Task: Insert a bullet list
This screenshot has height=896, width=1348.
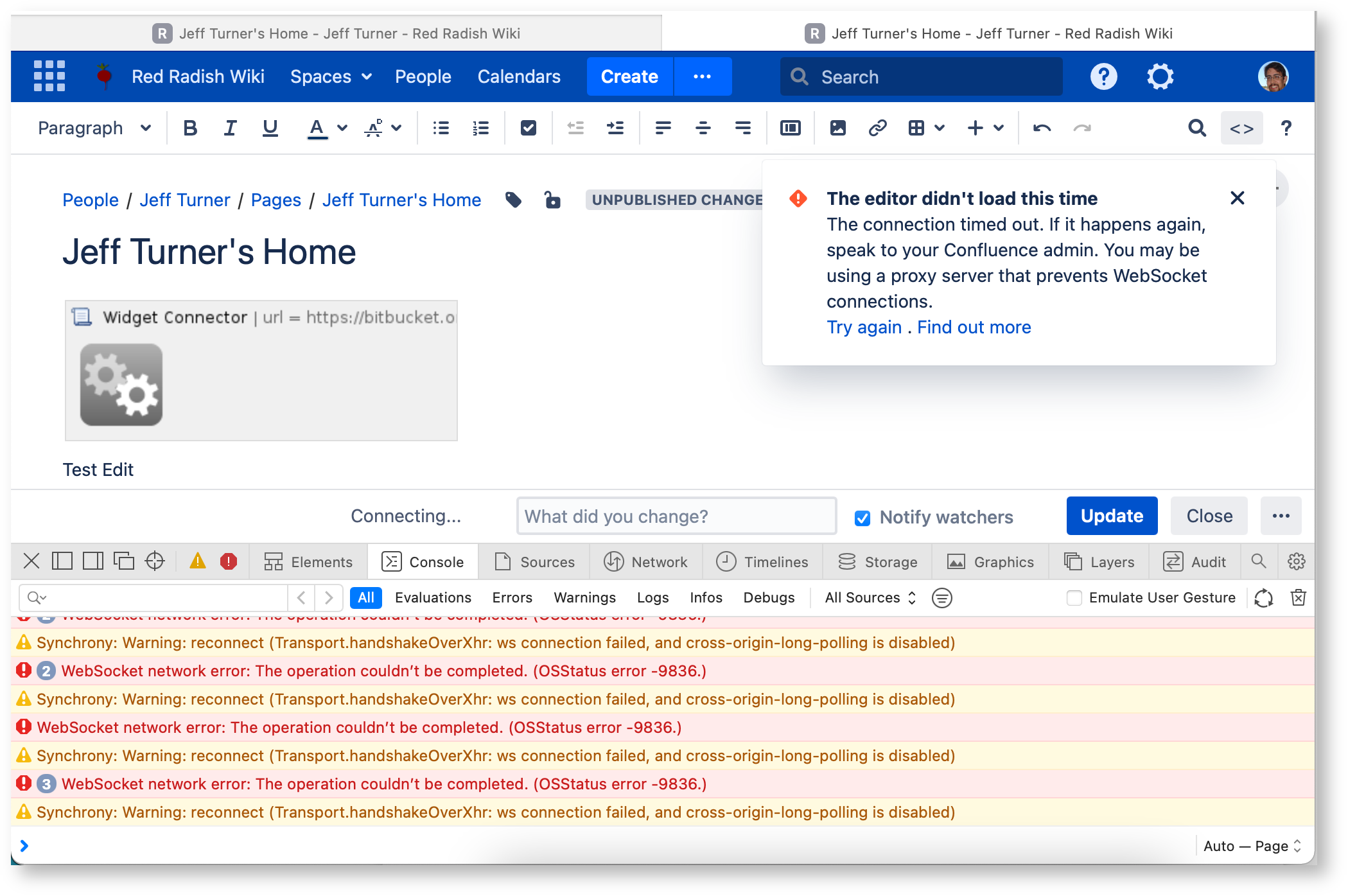Action: pos(441,128)
